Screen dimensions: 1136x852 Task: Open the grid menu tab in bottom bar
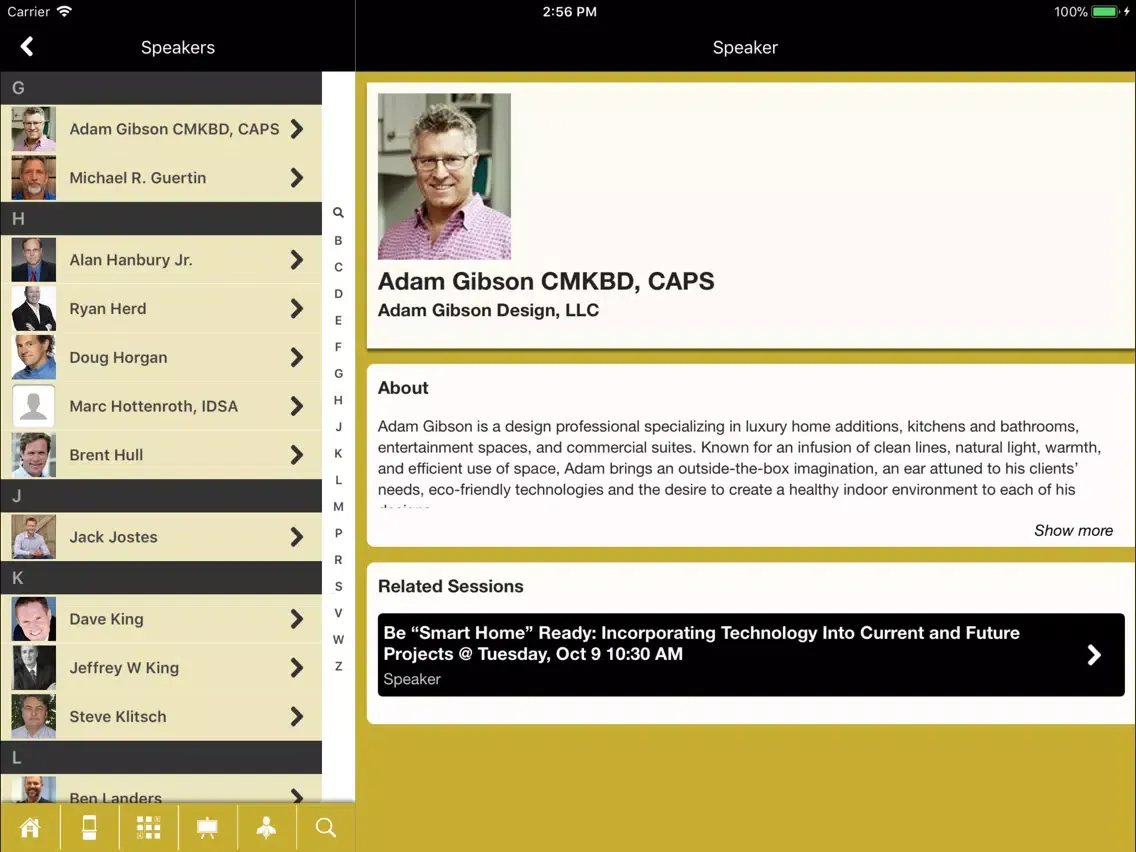coord(149,827)
